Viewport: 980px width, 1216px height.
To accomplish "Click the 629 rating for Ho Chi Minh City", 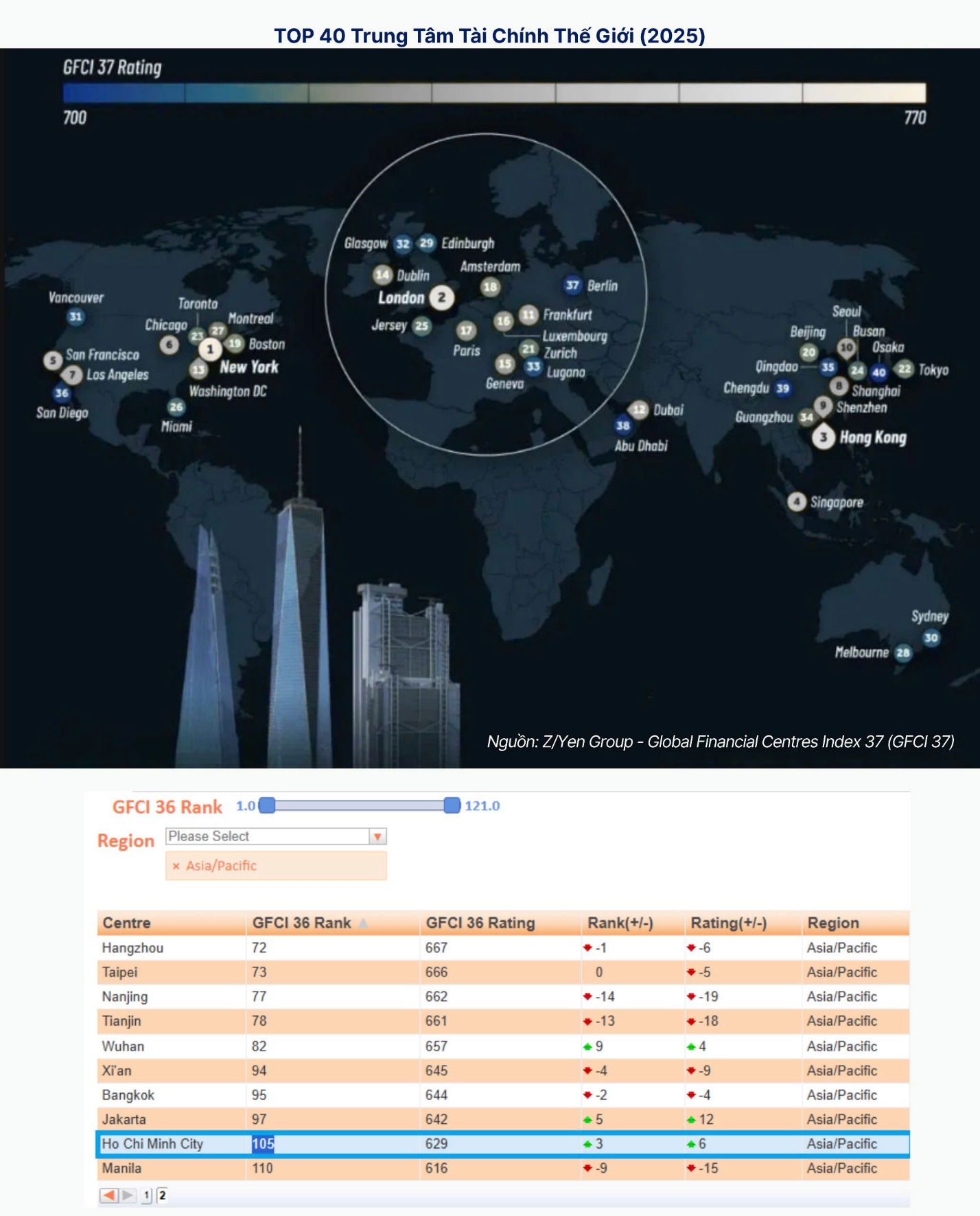I will pyautogui.click(x=436, y=1144).
